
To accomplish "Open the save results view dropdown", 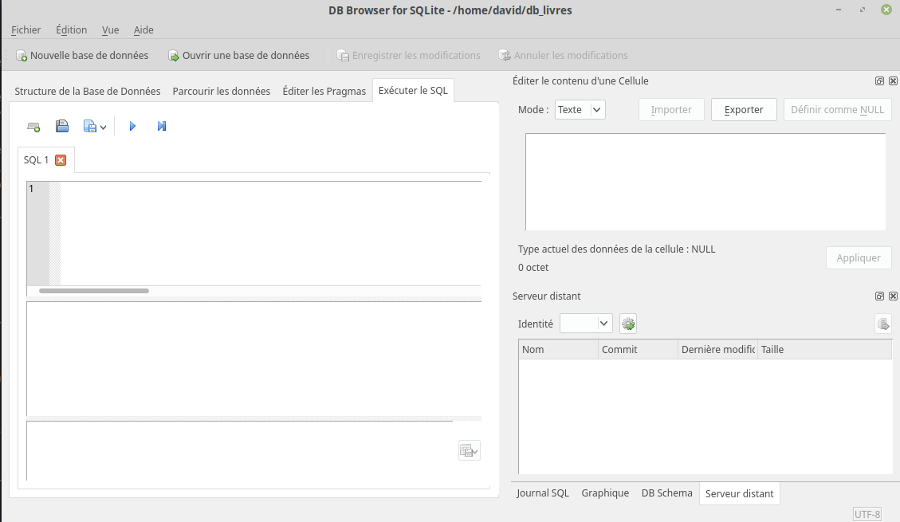I will [468, 451].
